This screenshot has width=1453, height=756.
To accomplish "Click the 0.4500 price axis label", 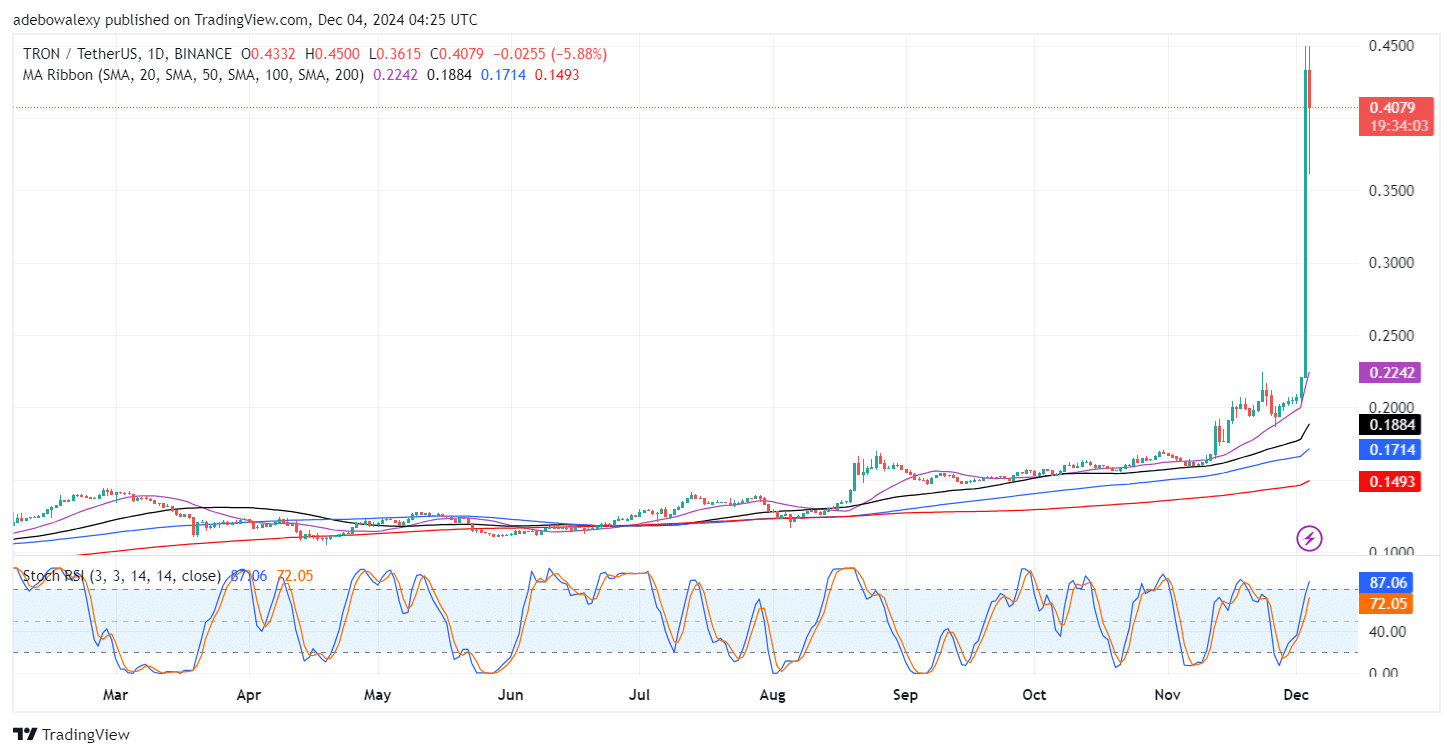I will coord(1390,46).
